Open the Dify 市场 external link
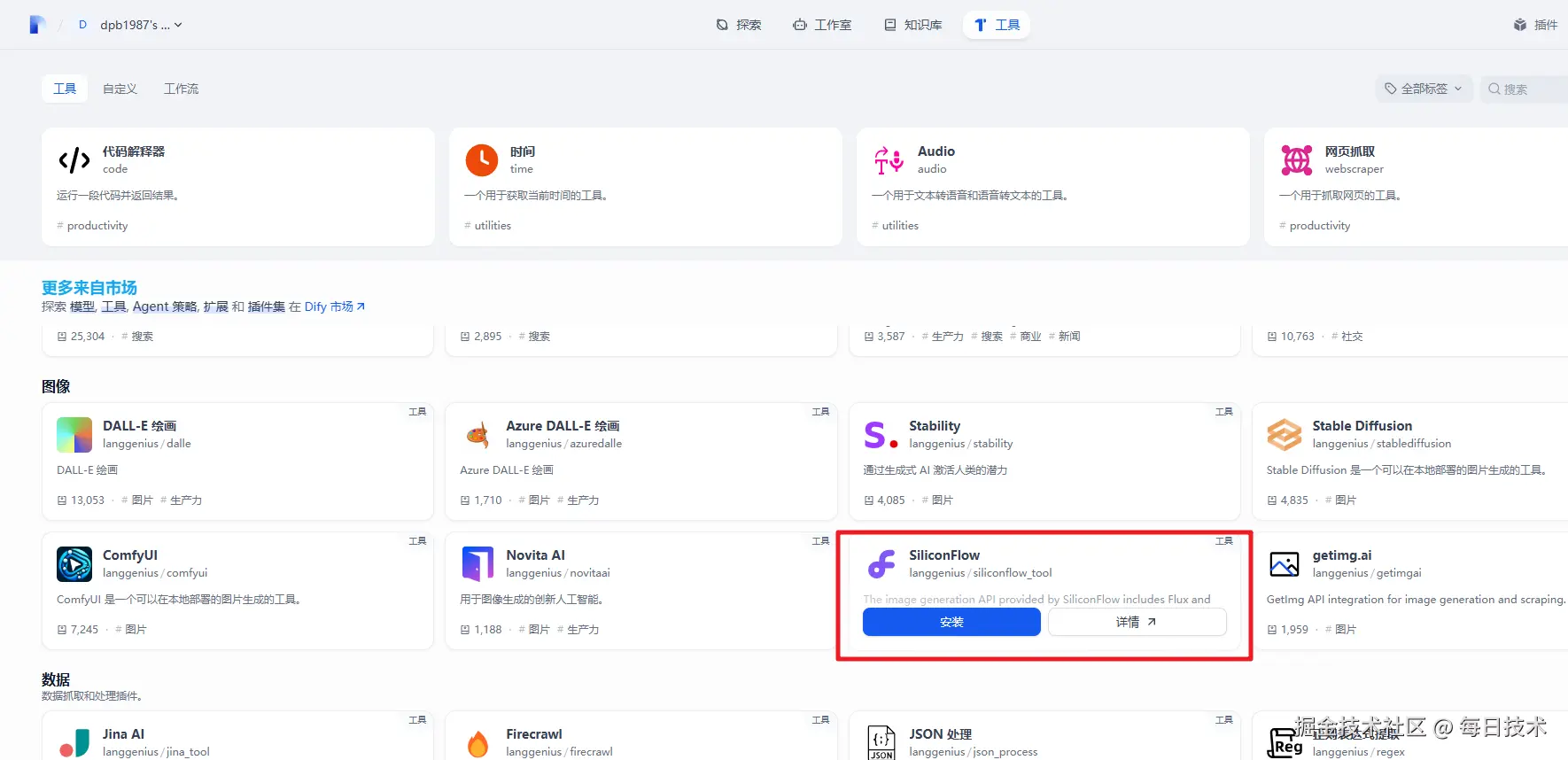The height and width of the screenshot is (760, 1568). coord(335,306)
